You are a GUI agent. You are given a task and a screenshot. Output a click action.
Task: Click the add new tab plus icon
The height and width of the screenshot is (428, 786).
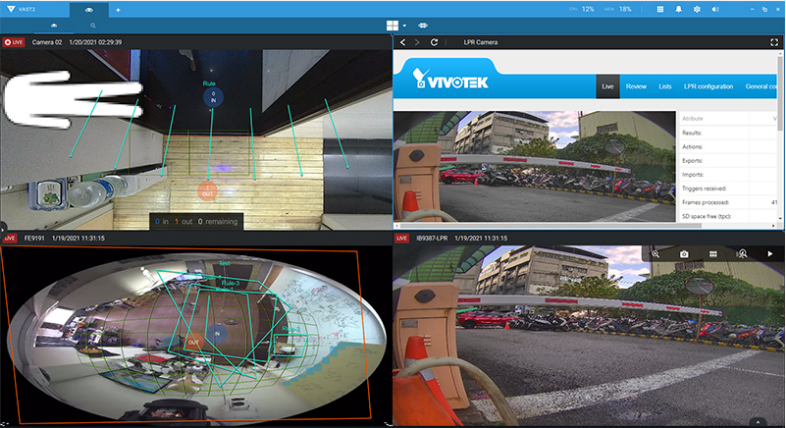point(117,9)
